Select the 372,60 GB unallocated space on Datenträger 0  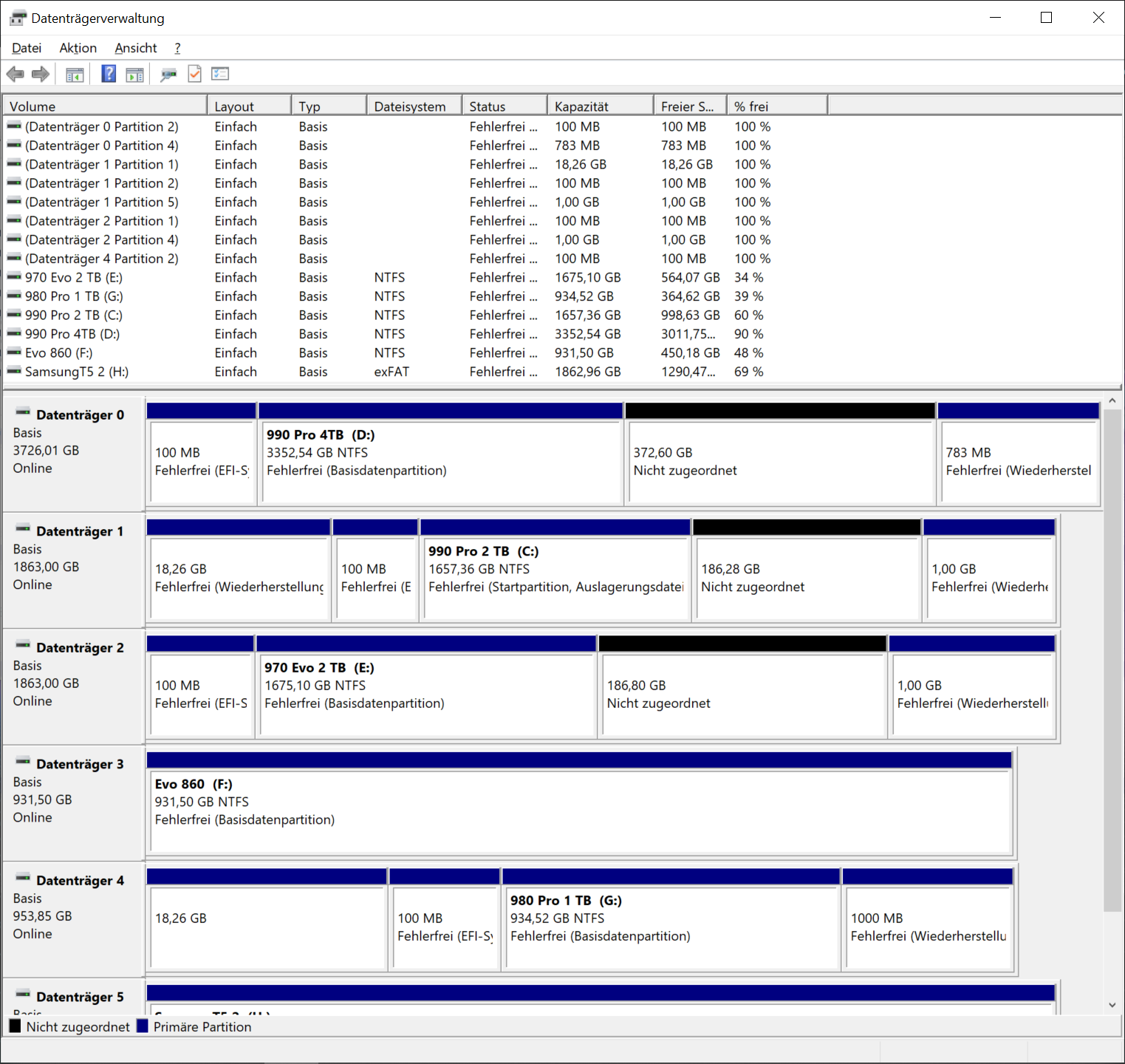(x=780, y=462)
